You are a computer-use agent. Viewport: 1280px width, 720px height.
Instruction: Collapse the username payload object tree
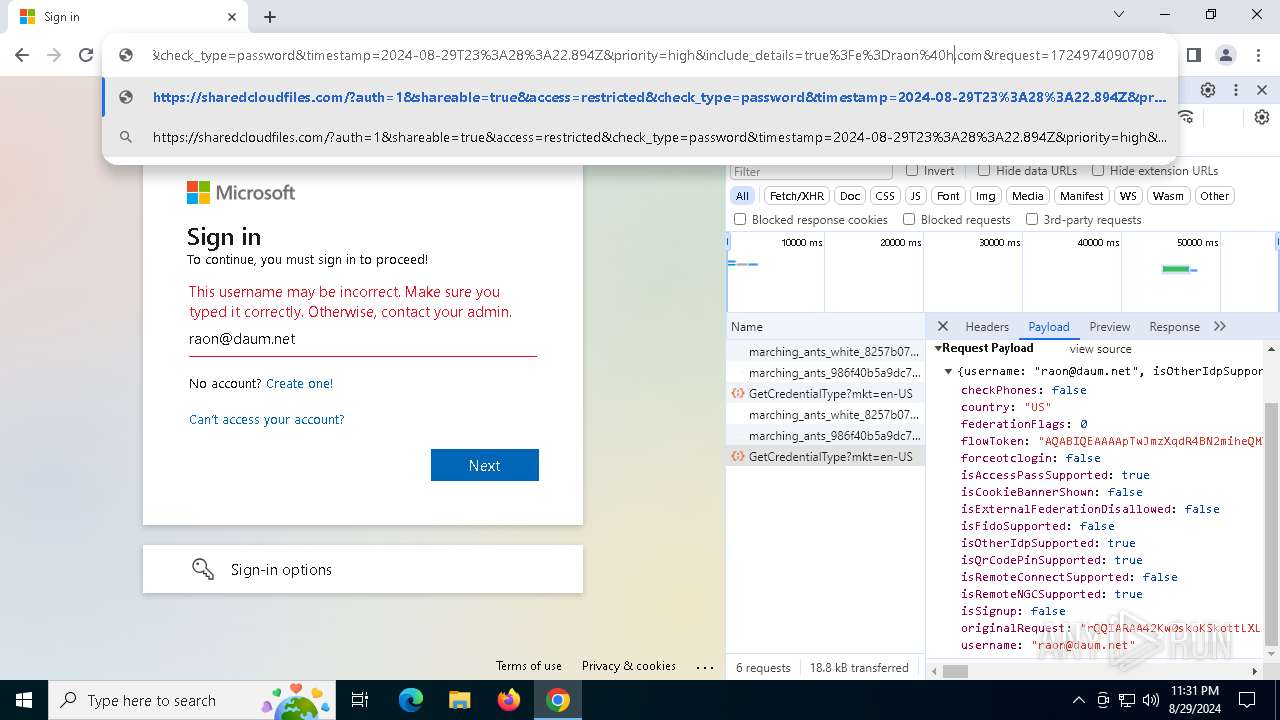click(948, 371)
